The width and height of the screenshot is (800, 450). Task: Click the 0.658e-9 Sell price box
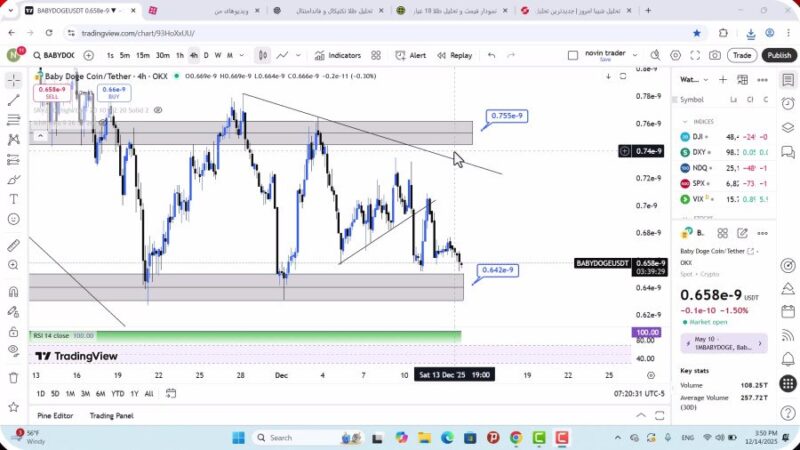coord(51,93)
